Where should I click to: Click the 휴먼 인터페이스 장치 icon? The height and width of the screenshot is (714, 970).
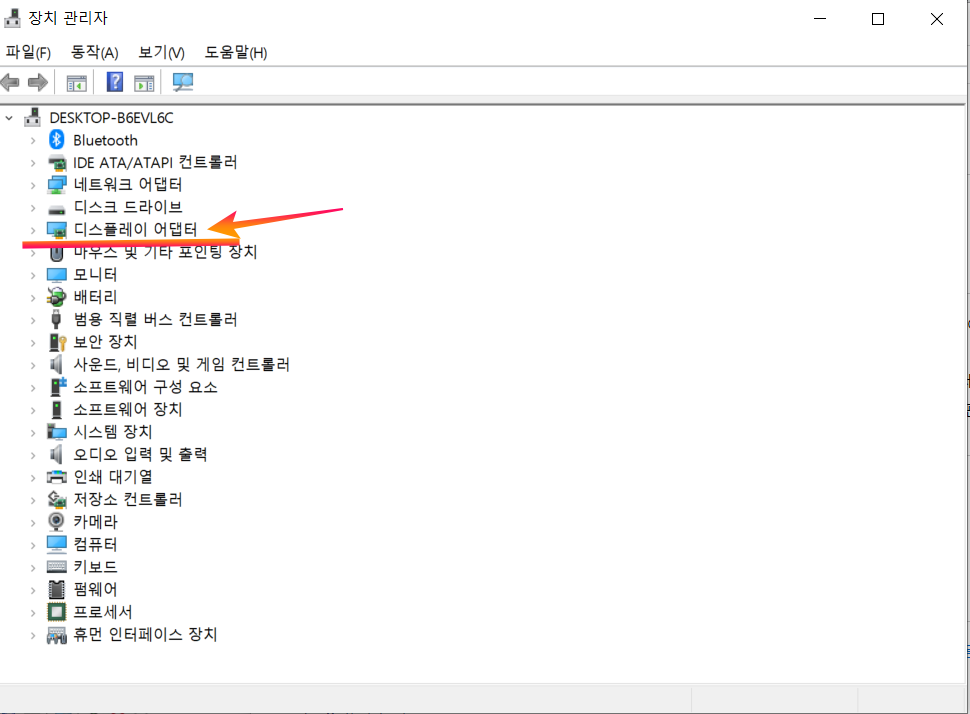pos(57,635)
